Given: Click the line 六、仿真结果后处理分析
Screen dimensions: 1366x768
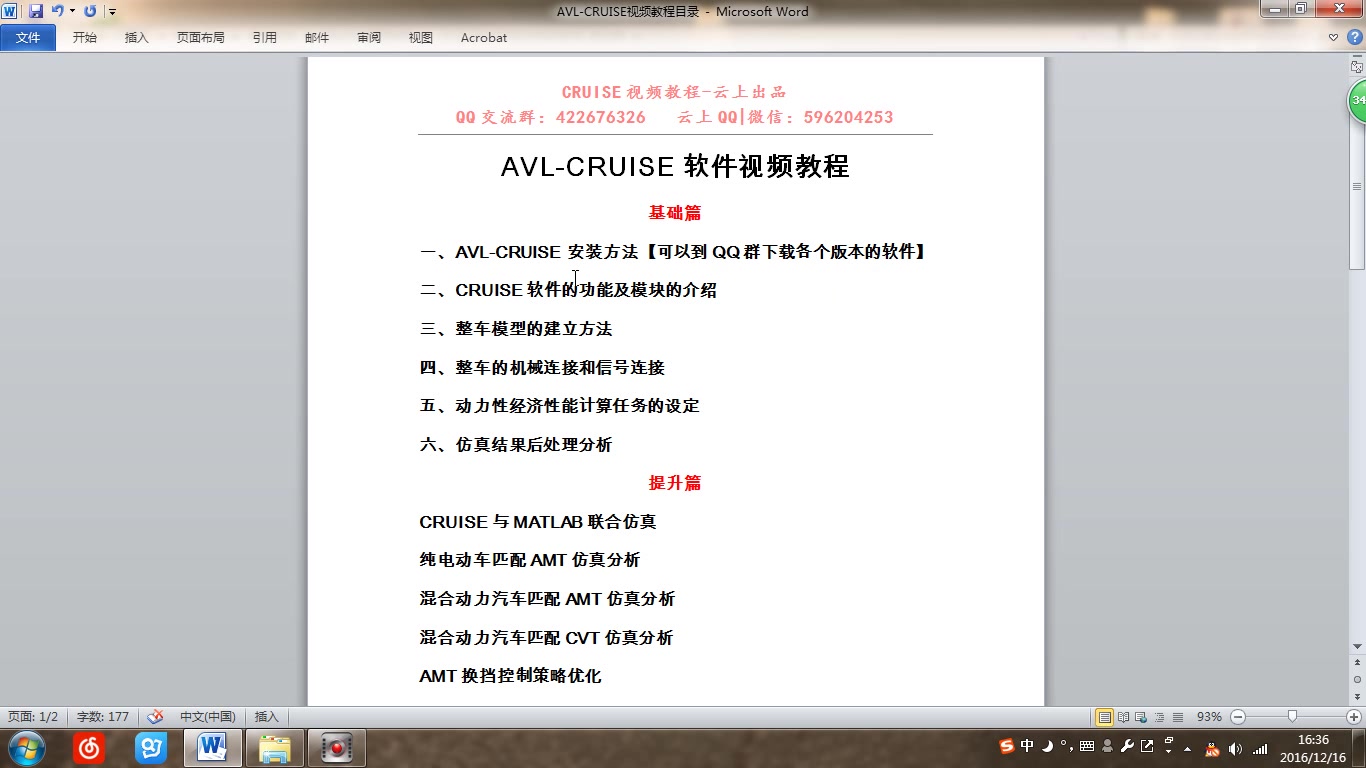Looking at the screenshot, I should pos(516,445).
